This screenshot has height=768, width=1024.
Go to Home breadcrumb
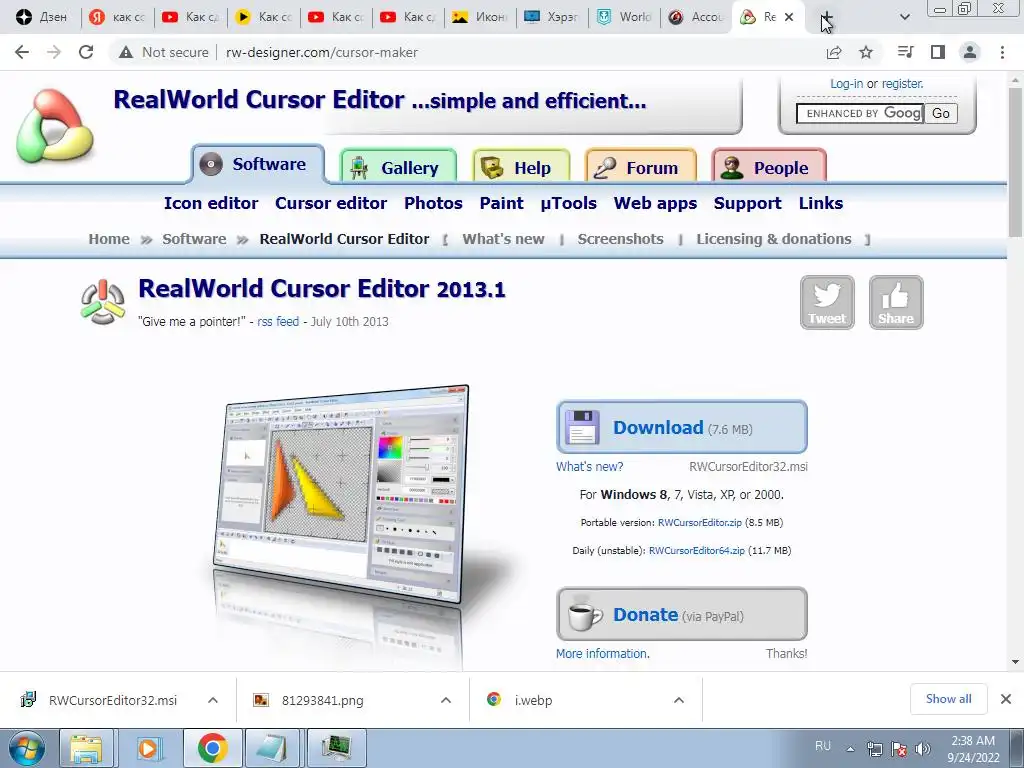click(x=109, y=239)
